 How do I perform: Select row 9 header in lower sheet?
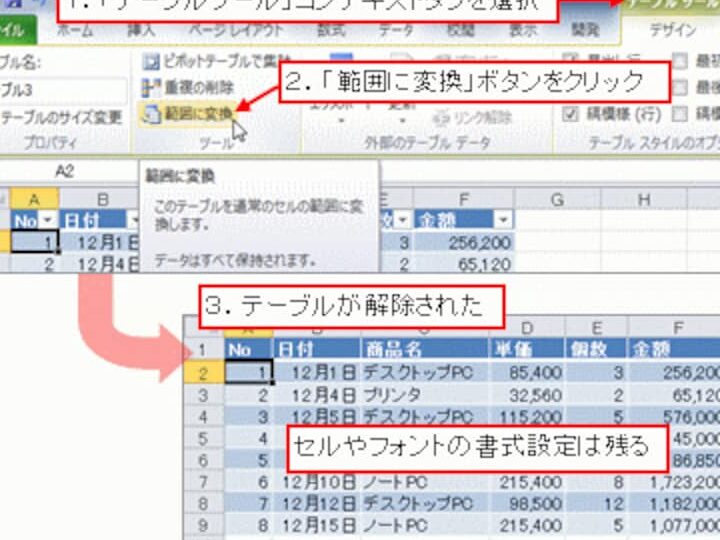click(x=204, y=524)
